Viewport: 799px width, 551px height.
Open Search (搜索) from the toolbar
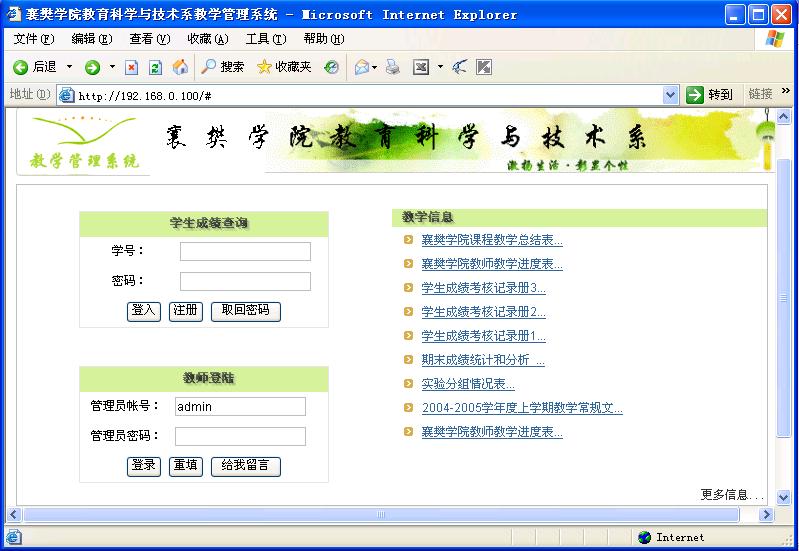tap(222, 67)
